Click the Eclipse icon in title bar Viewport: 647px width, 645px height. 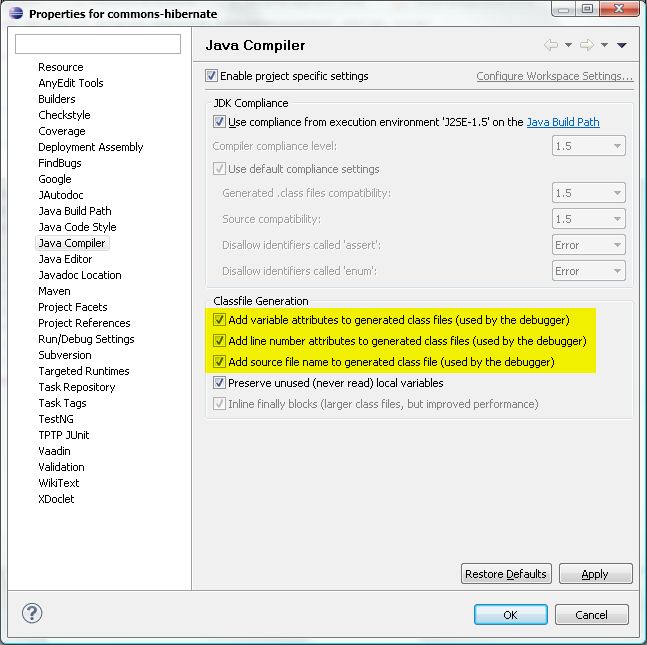click(16, 13)
